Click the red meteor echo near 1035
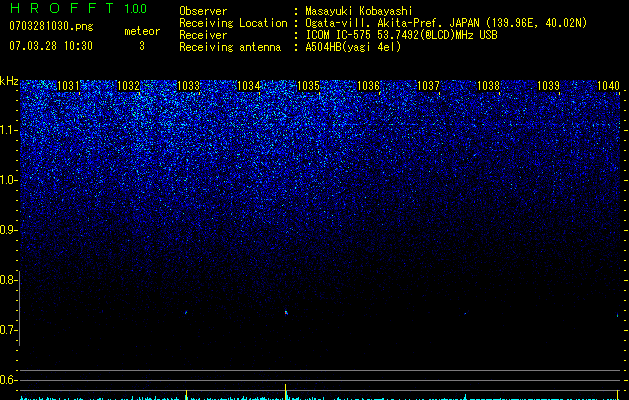This screenshot has width=629, height=400. pos(286,313)
